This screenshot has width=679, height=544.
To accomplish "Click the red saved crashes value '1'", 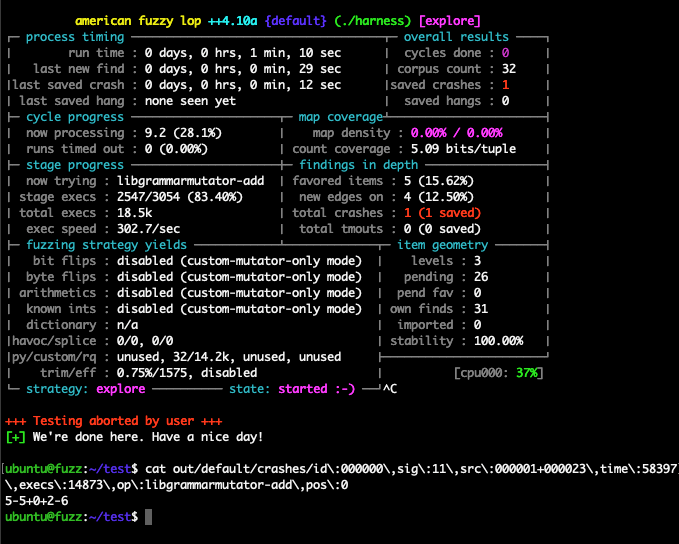I will tap(505, 85).
